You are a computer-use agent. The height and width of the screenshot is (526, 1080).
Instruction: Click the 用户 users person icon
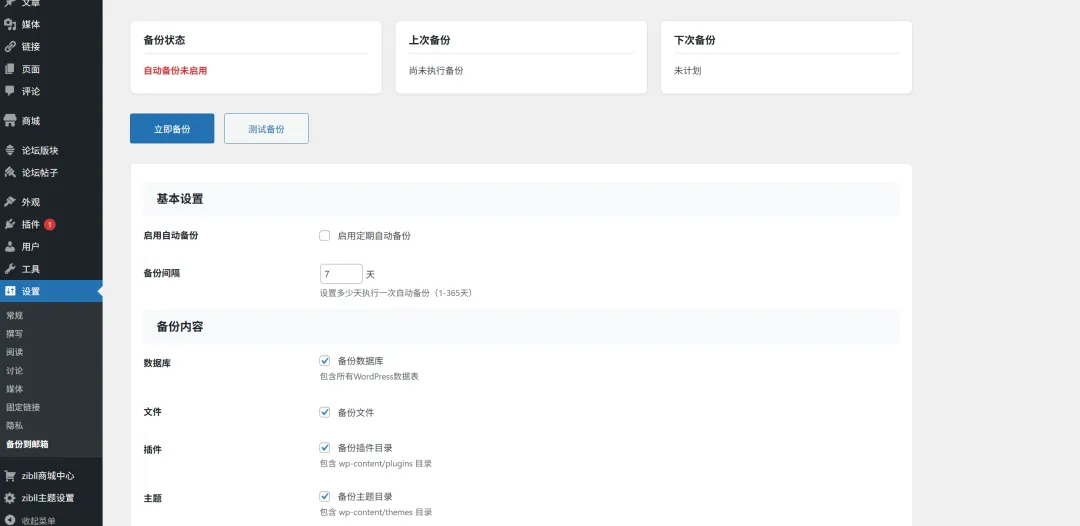(10, 246)
